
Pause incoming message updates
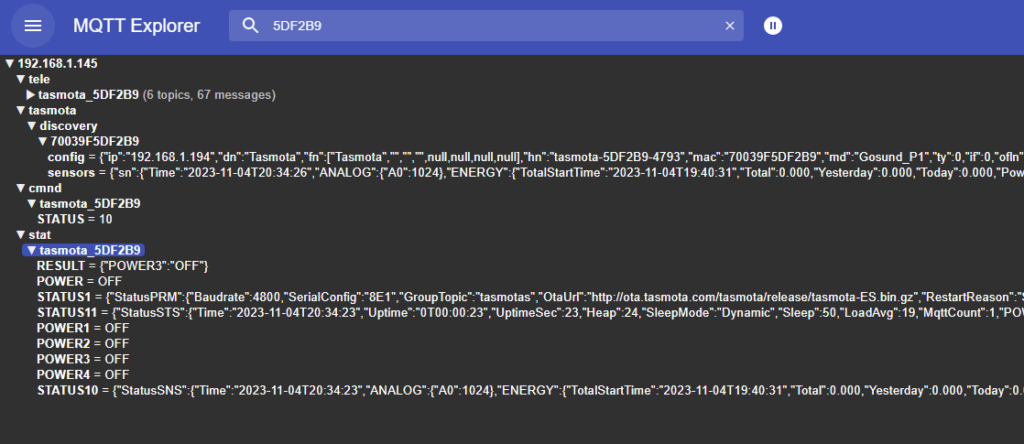tap(773, 26)
